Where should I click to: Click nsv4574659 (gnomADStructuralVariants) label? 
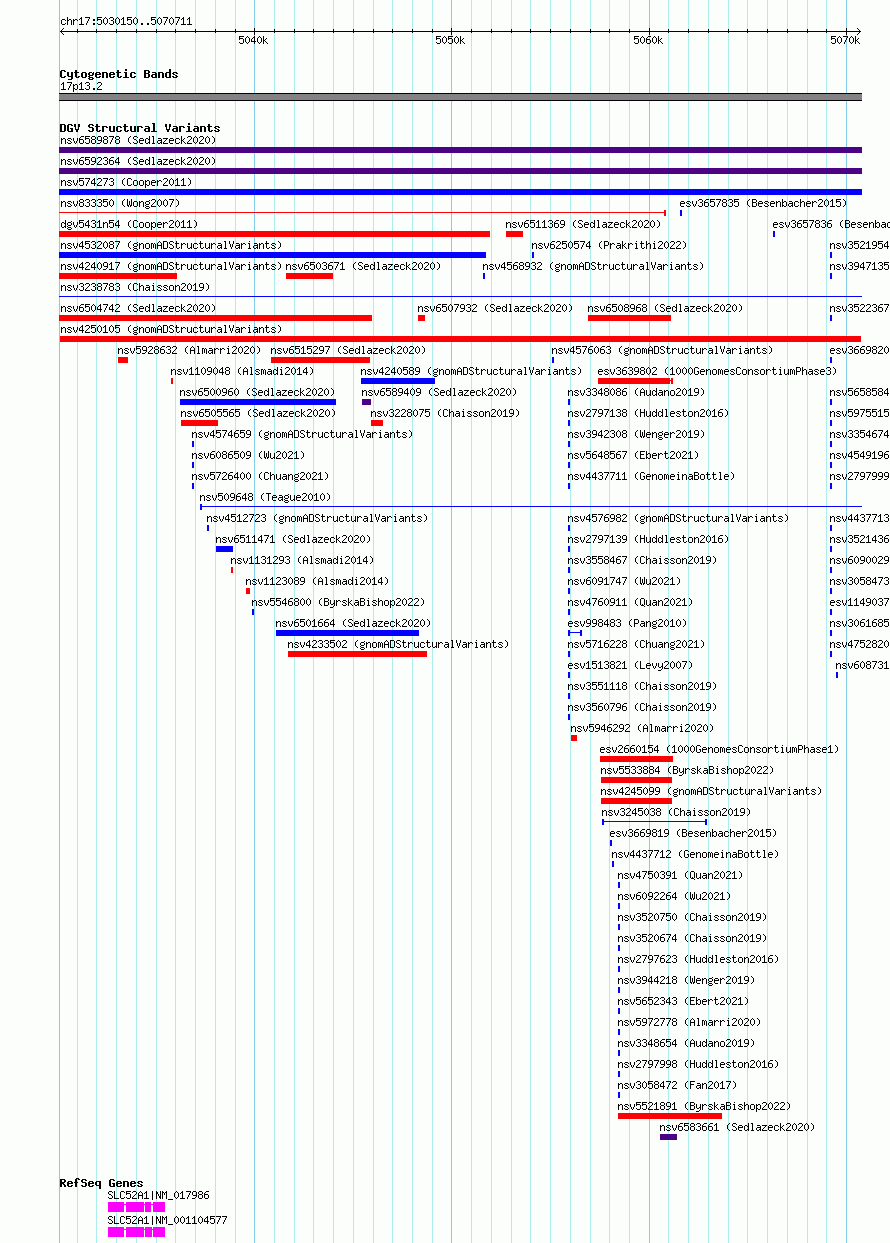302,434
